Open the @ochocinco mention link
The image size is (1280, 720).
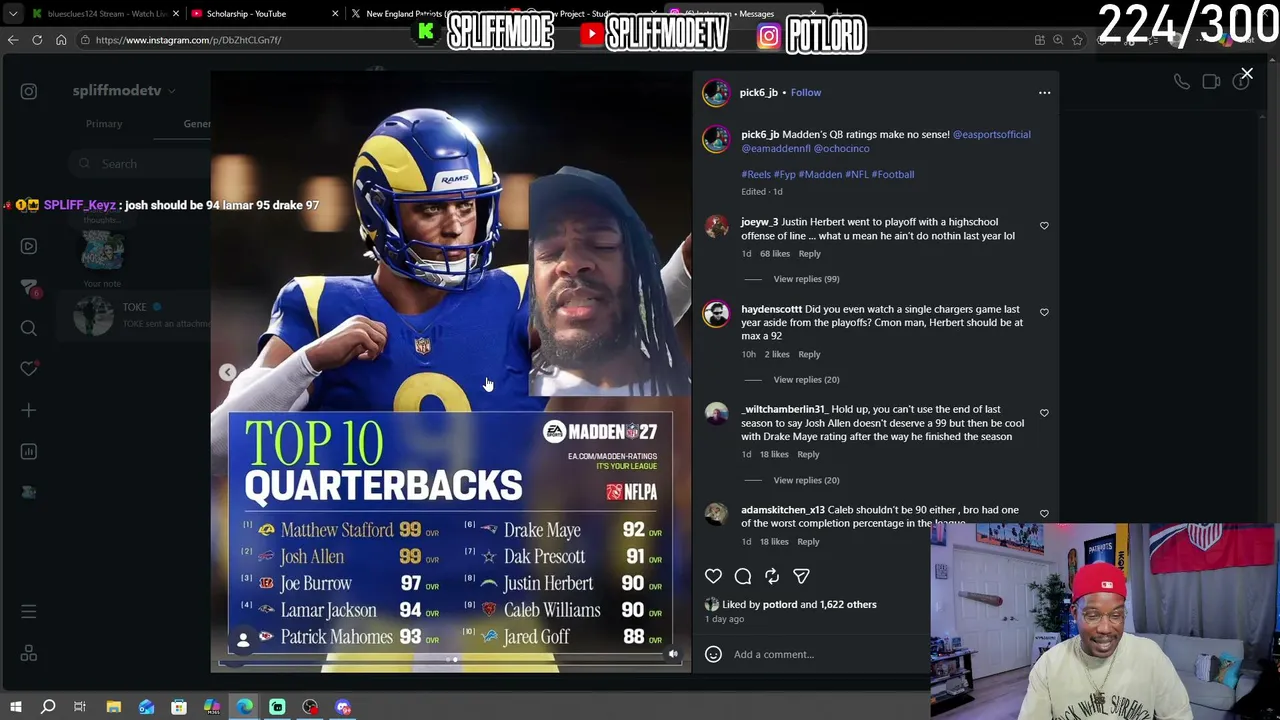click(x=841, y=149)
